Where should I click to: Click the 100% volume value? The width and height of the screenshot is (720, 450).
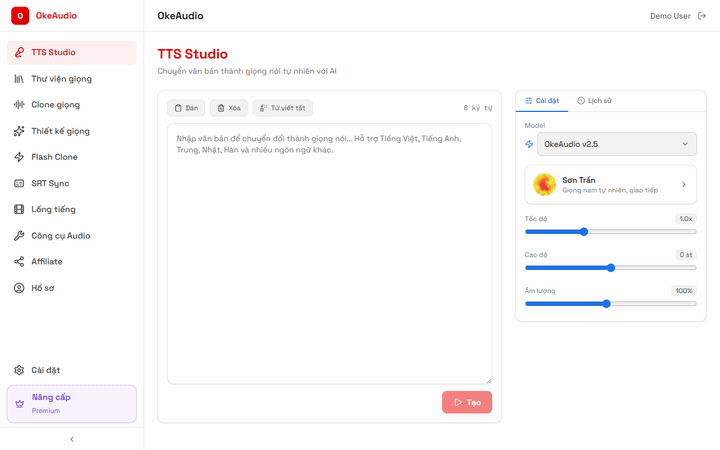tap(684, 291)
